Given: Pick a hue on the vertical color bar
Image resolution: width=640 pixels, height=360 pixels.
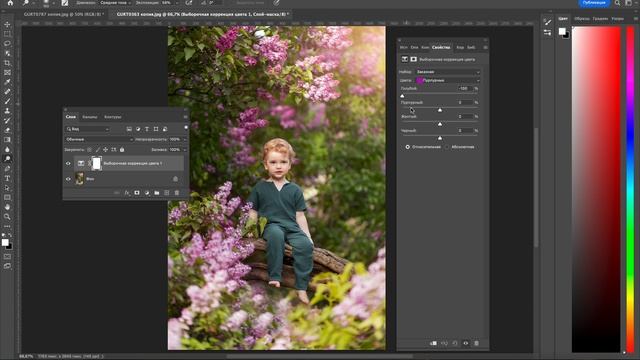Looking at the screenshot, I should [x=631, y=188].
